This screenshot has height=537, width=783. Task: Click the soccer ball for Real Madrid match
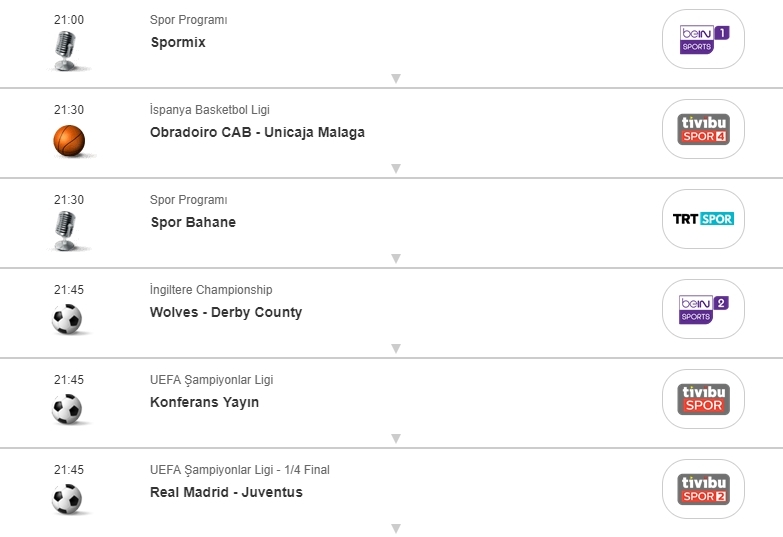tap(67, 499)
